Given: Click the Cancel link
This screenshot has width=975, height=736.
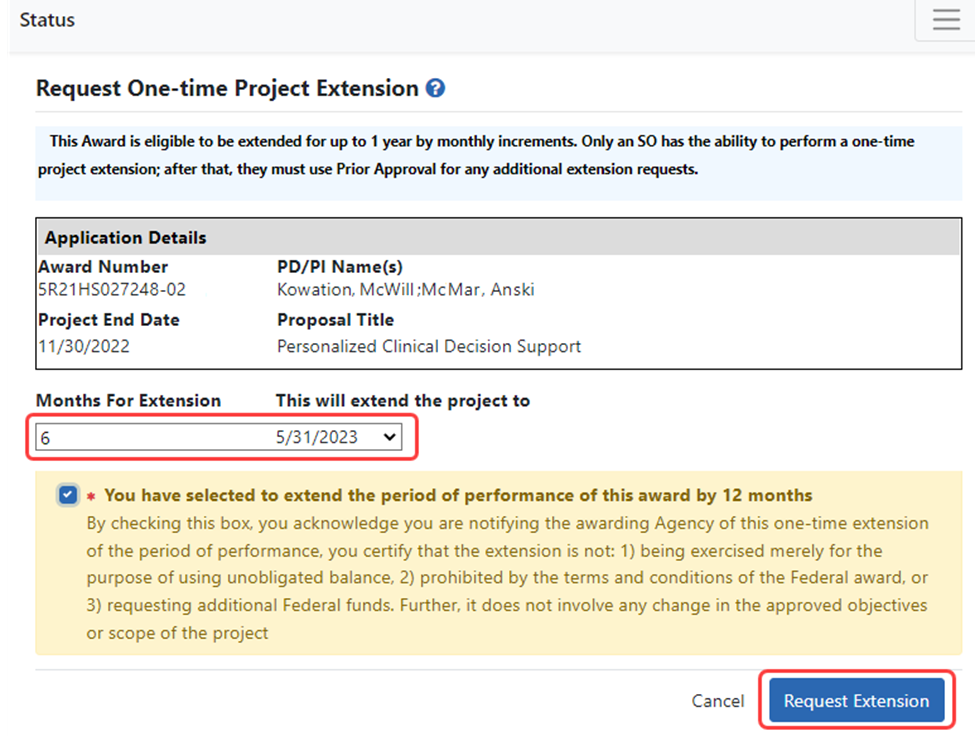Looking at the screenshot, I should tap(718, 701).
